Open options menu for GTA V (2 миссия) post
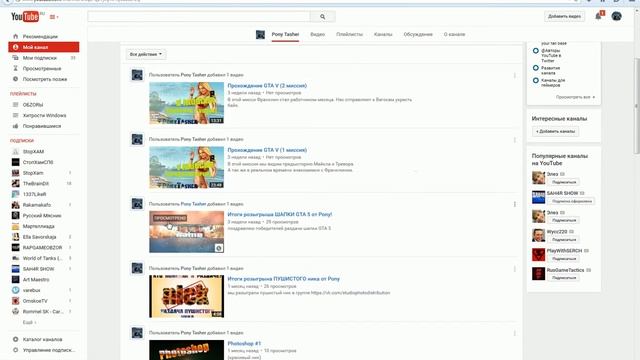640x360 pixels. click(515, 76)
